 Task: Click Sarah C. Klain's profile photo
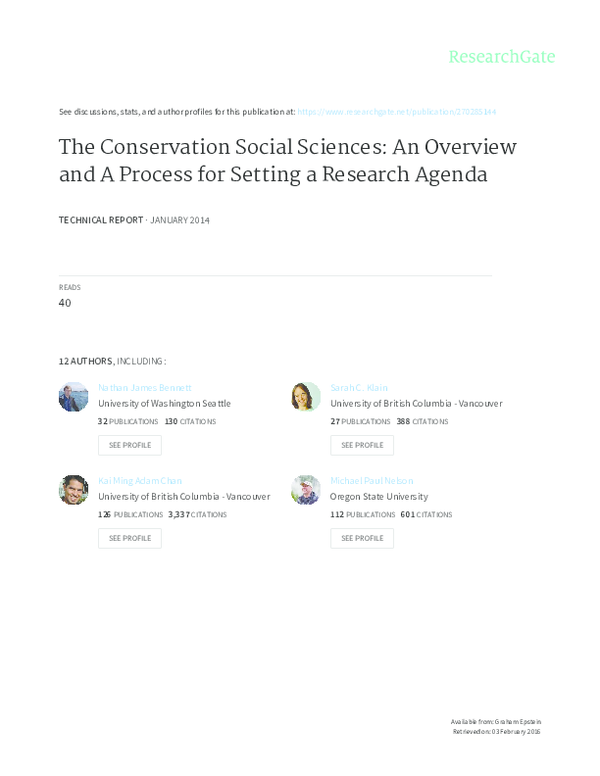306,397
